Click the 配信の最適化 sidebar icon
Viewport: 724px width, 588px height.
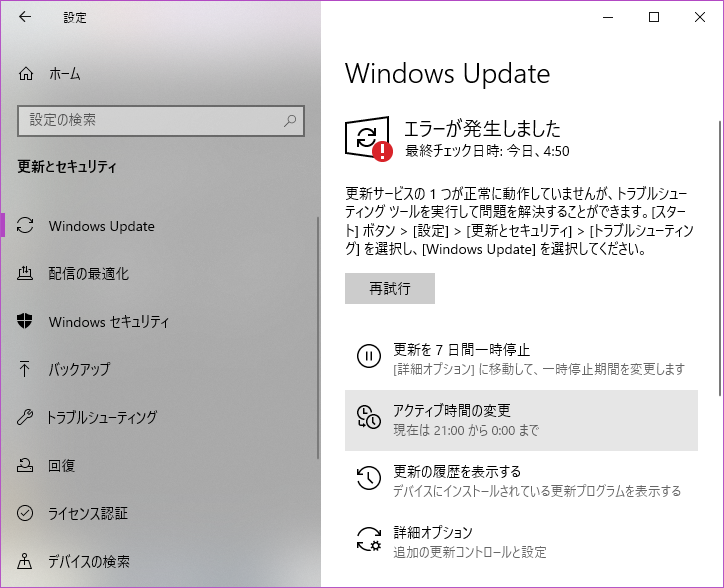click(25, 273)
